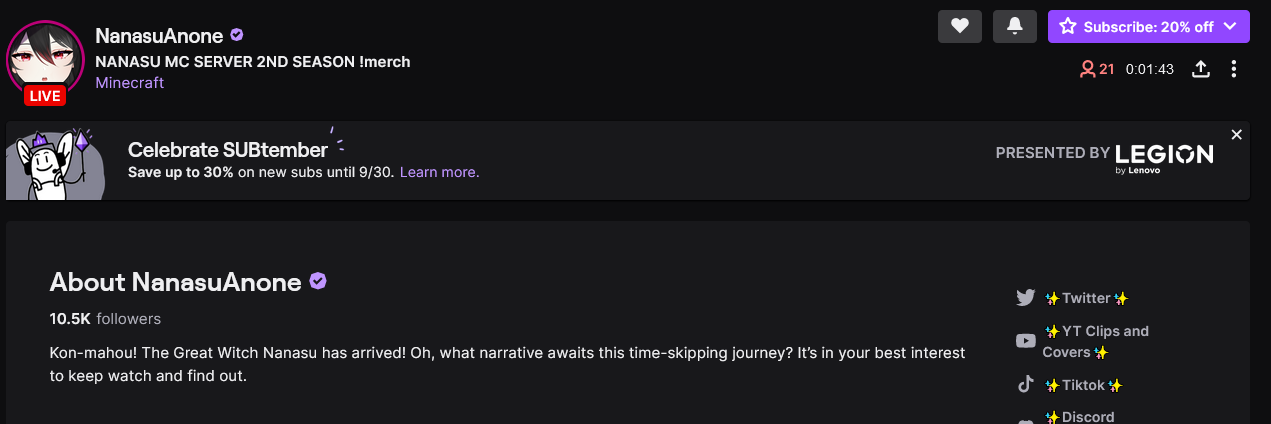Click the share stream icon
The height and width of the screenshot is (424, 1271).
click(1201, 69)
